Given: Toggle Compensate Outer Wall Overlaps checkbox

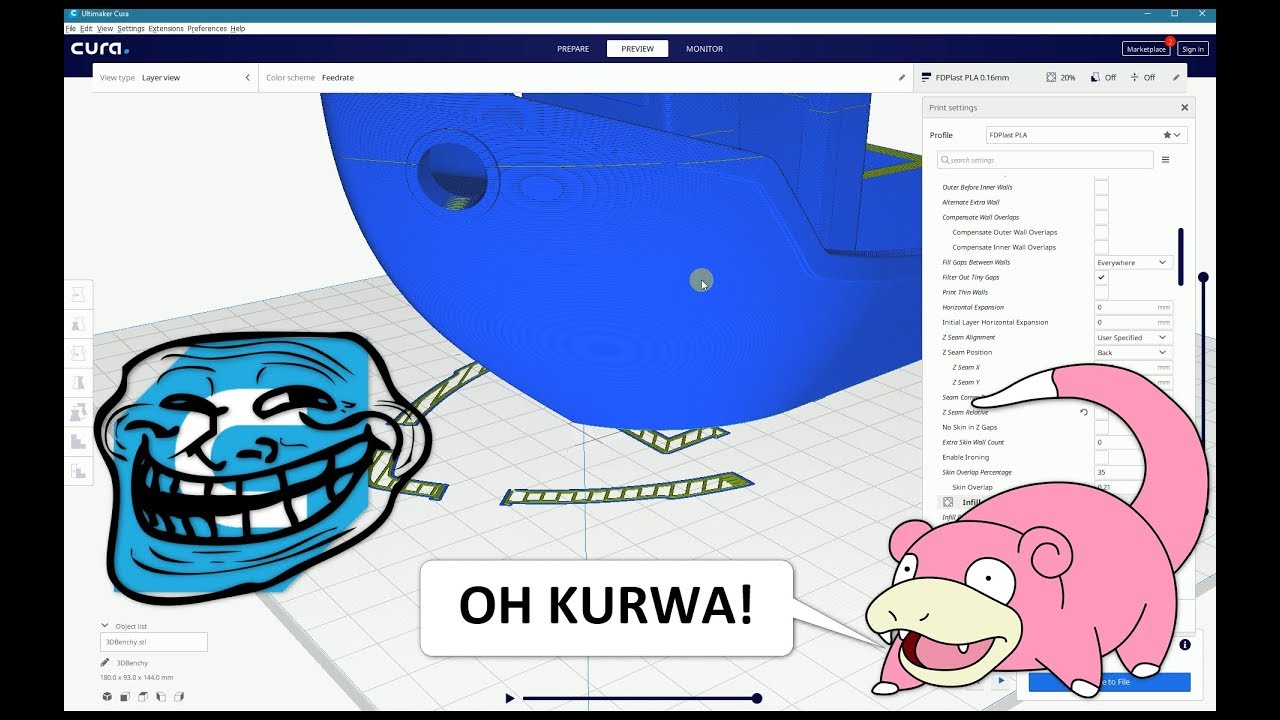Looking at the screenshot, I should (x=1101, y=232).
